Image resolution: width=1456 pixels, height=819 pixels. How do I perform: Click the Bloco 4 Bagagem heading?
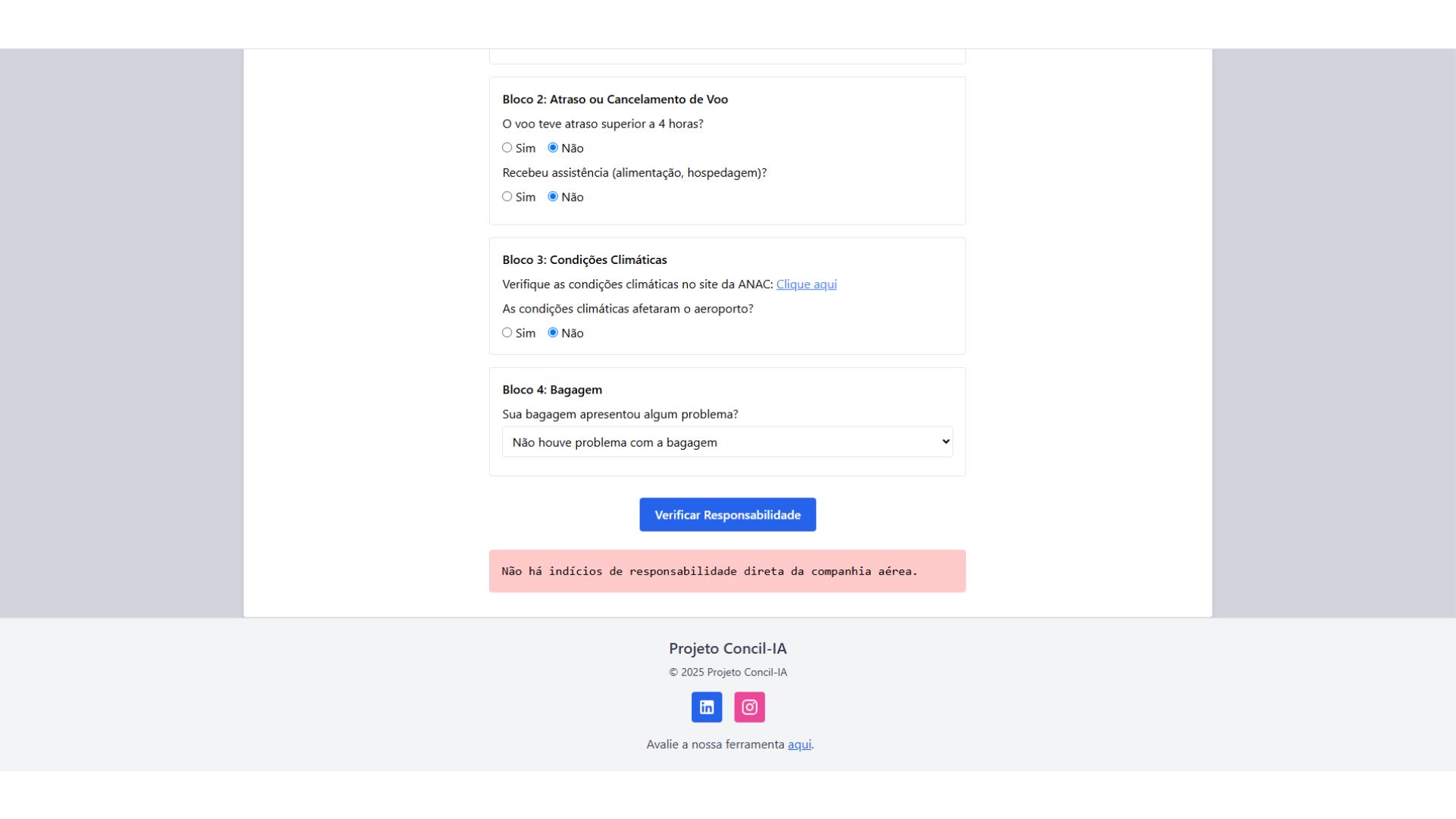tap(551, 390)
